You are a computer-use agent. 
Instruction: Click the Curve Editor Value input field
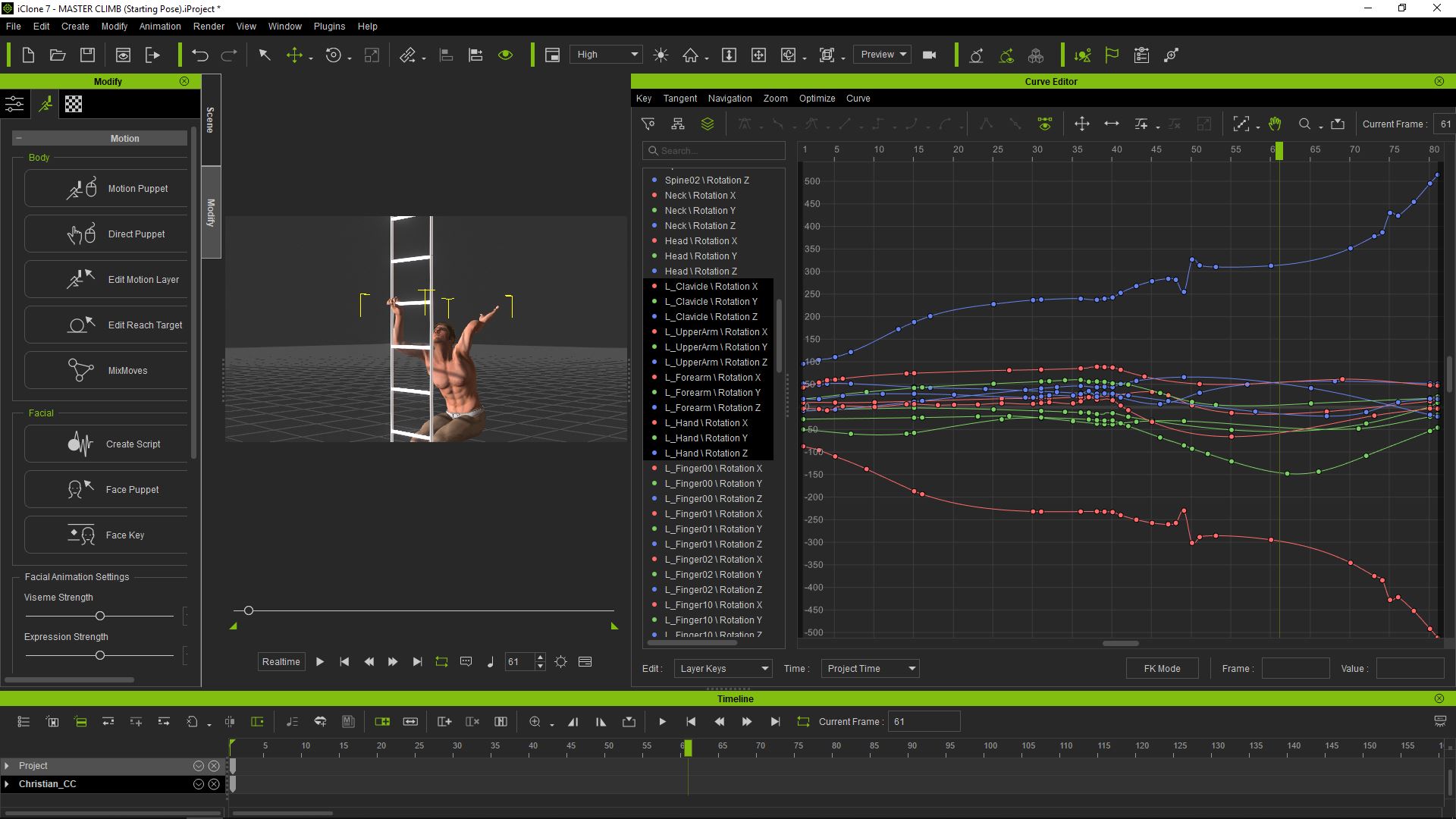[x=1410, y=668]
